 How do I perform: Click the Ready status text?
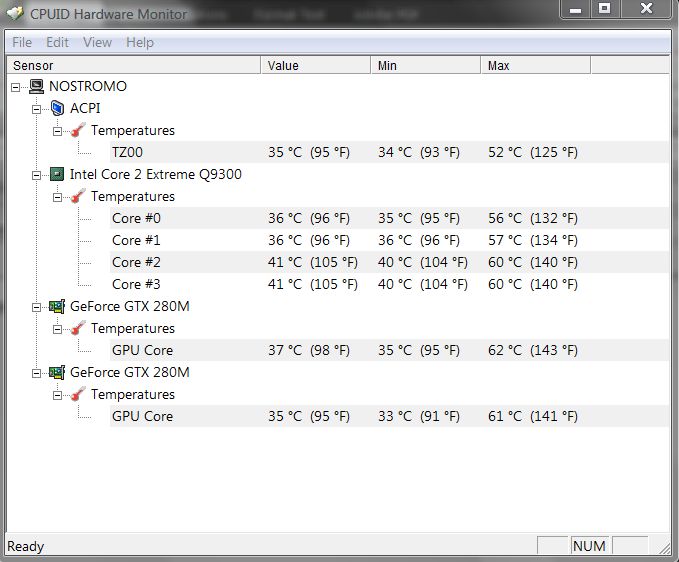pyautogui.click(x=26, y=546)
